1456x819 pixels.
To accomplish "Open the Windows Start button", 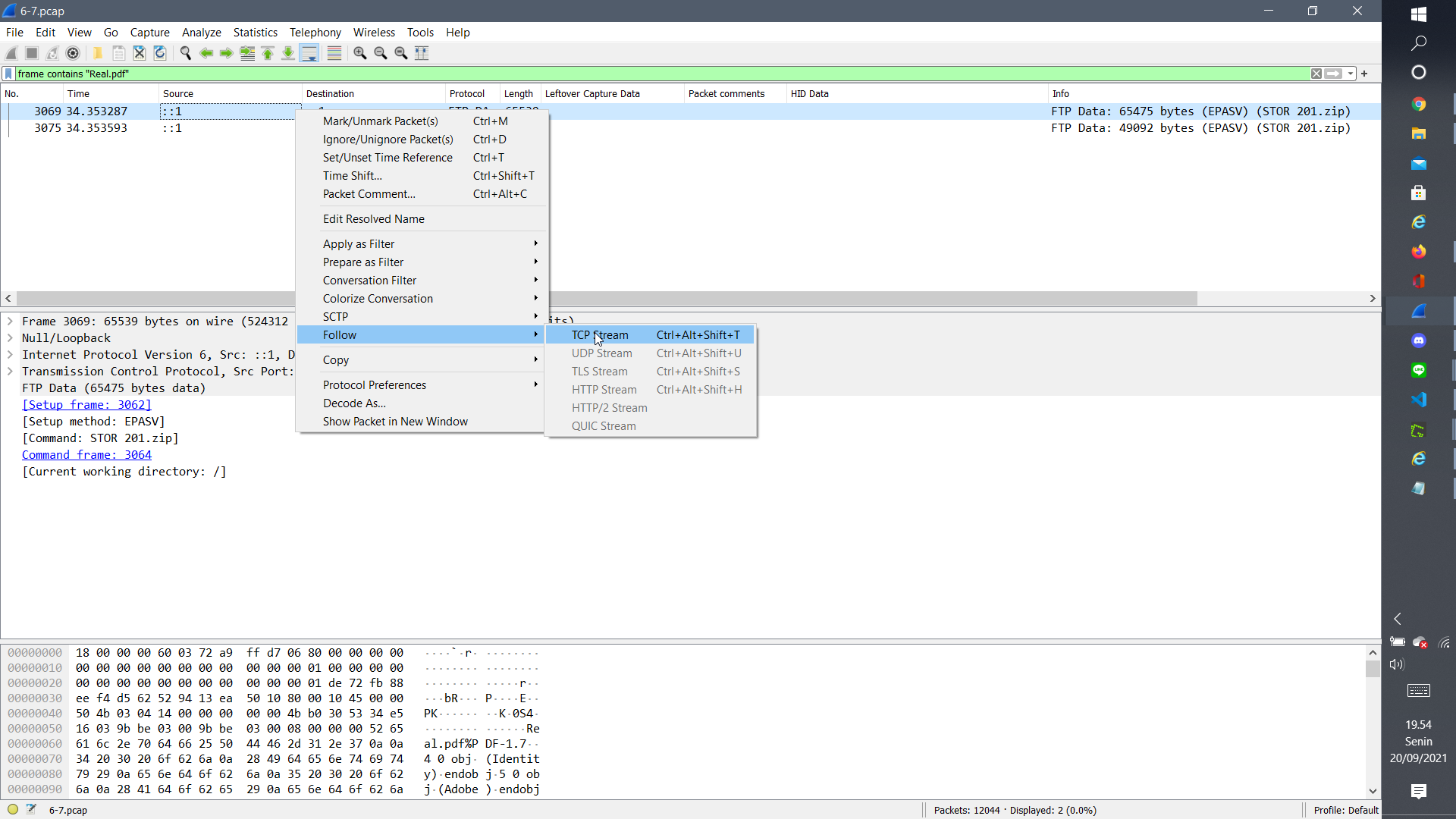I will coord(1418,14).
